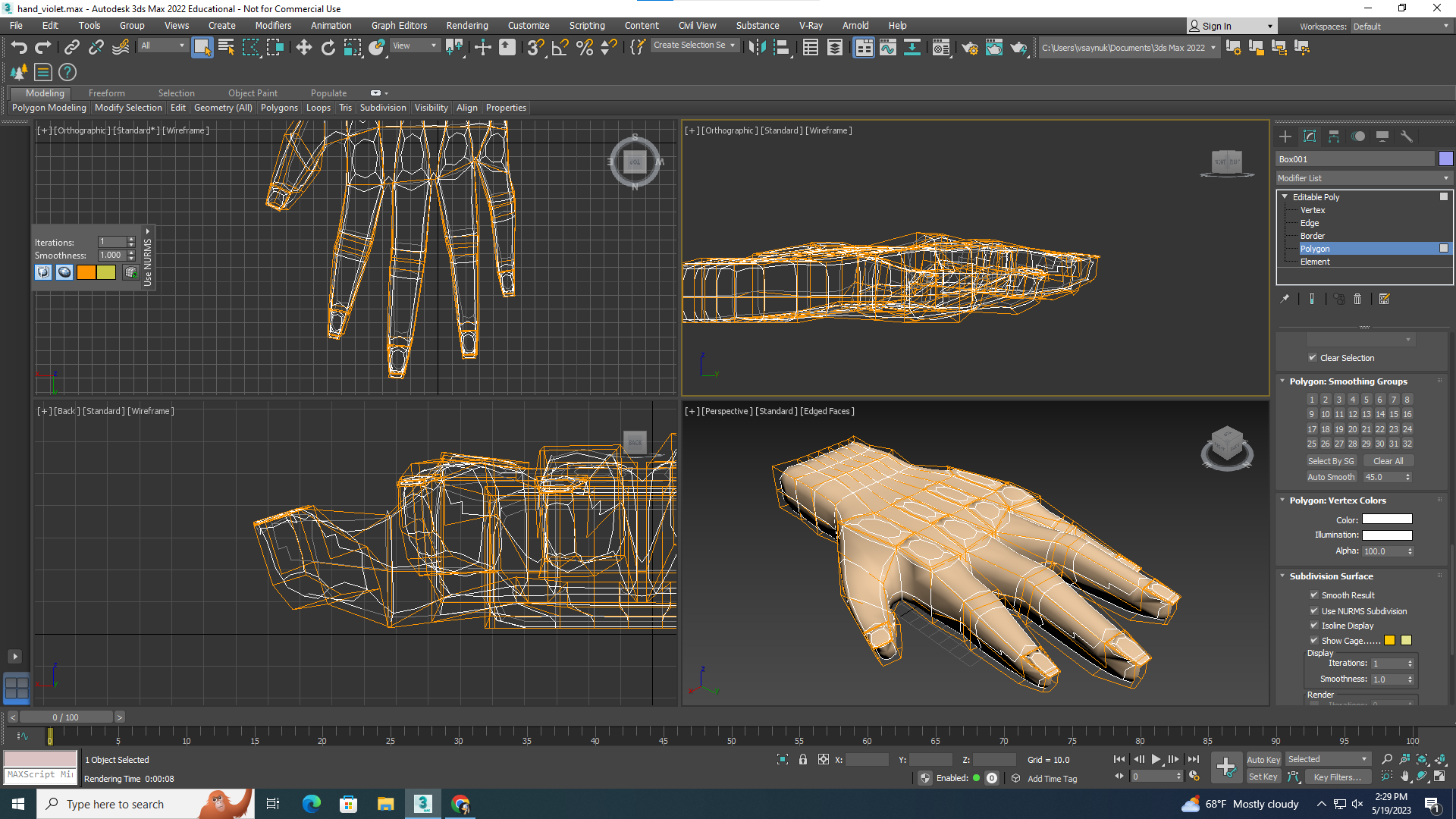Open the Utilities panel wrench icon

1407,136
